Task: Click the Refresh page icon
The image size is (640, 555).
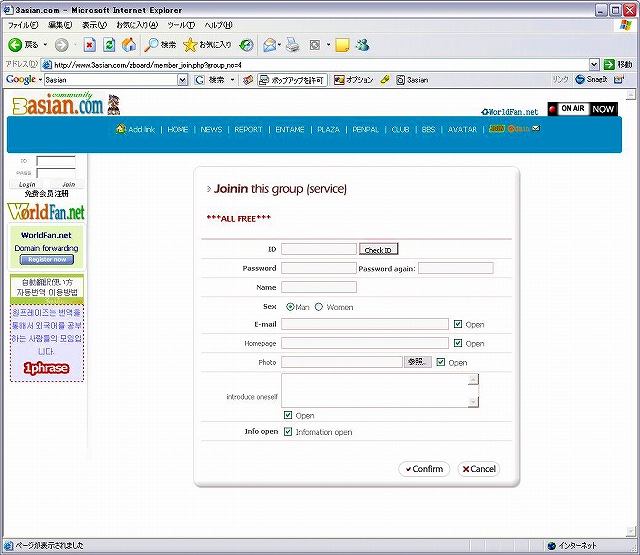Action: click(x=109, y=45)
